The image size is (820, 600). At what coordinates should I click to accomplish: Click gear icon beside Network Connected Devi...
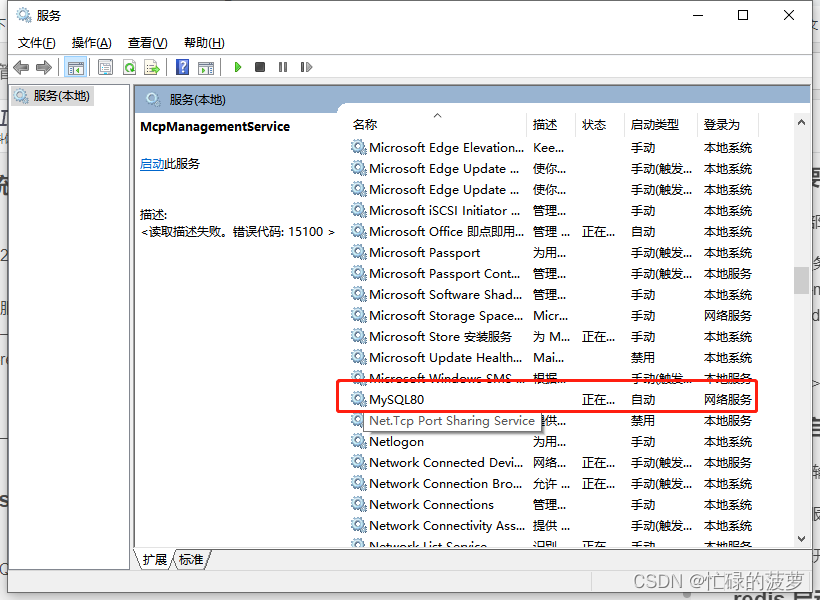[x=358, y=462]
